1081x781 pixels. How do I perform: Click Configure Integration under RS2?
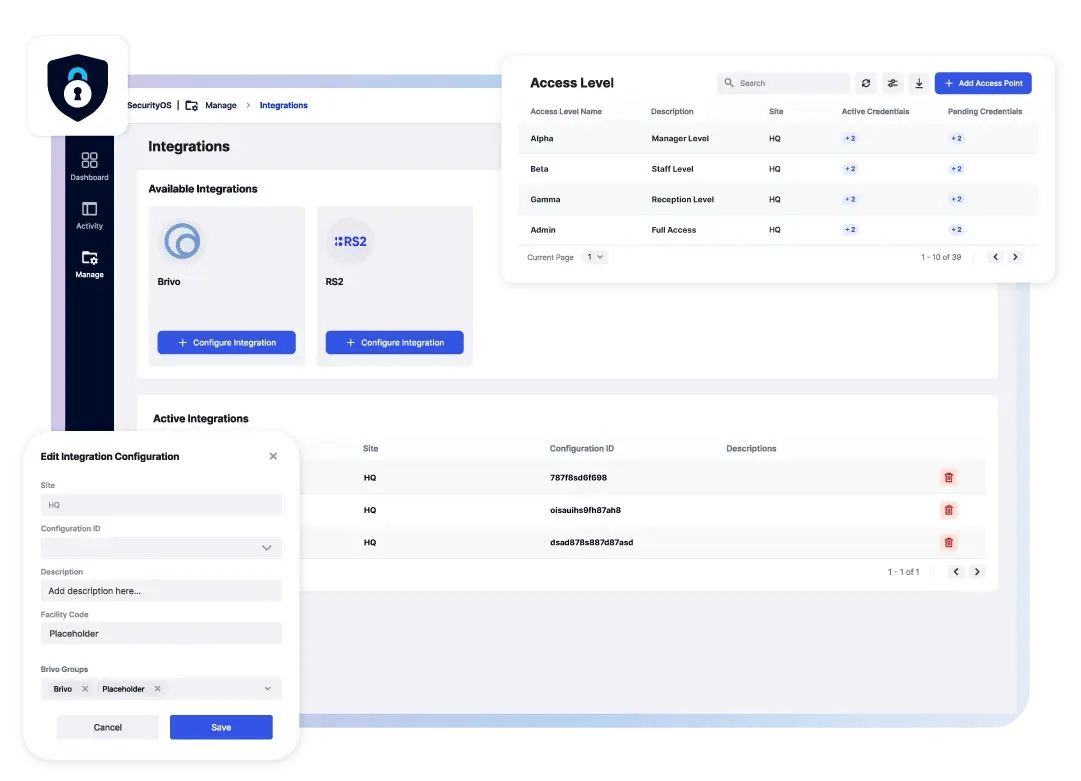394,342
